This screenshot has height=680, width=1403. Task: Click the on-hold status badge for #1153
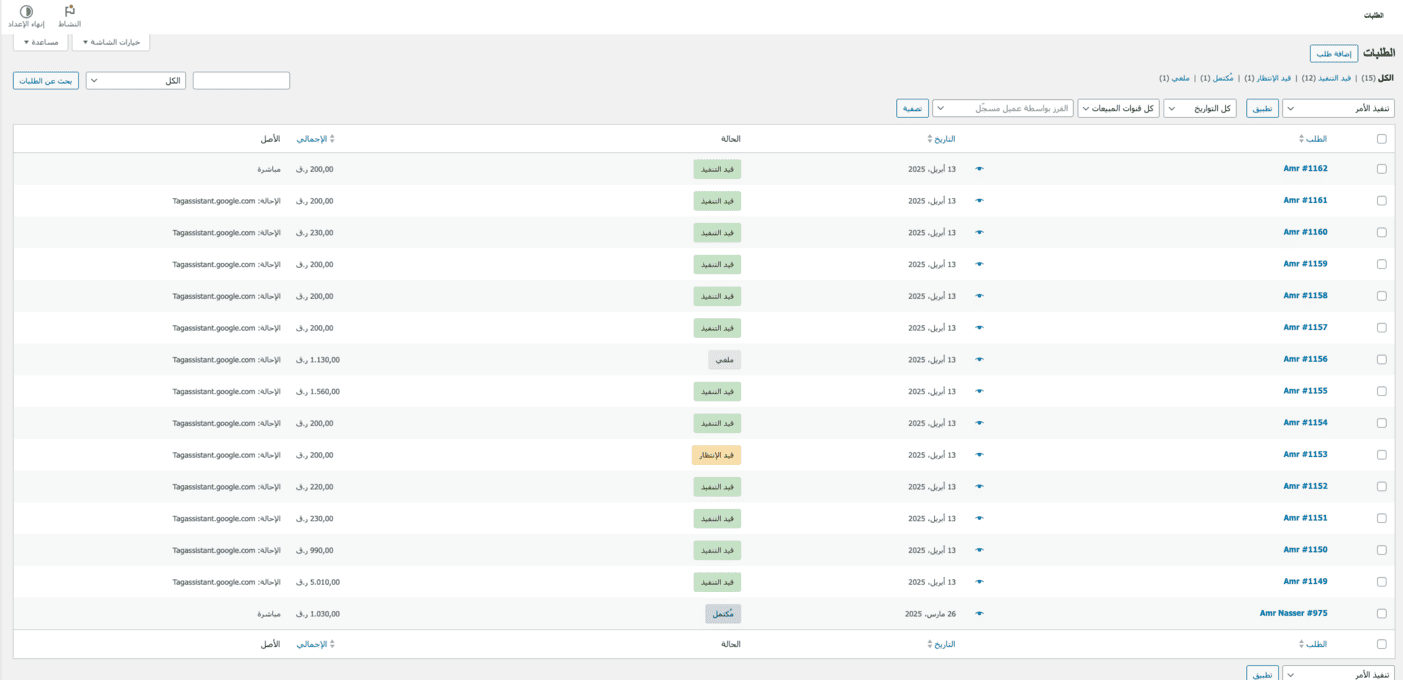pyautogui.click(x=716, y=455)
